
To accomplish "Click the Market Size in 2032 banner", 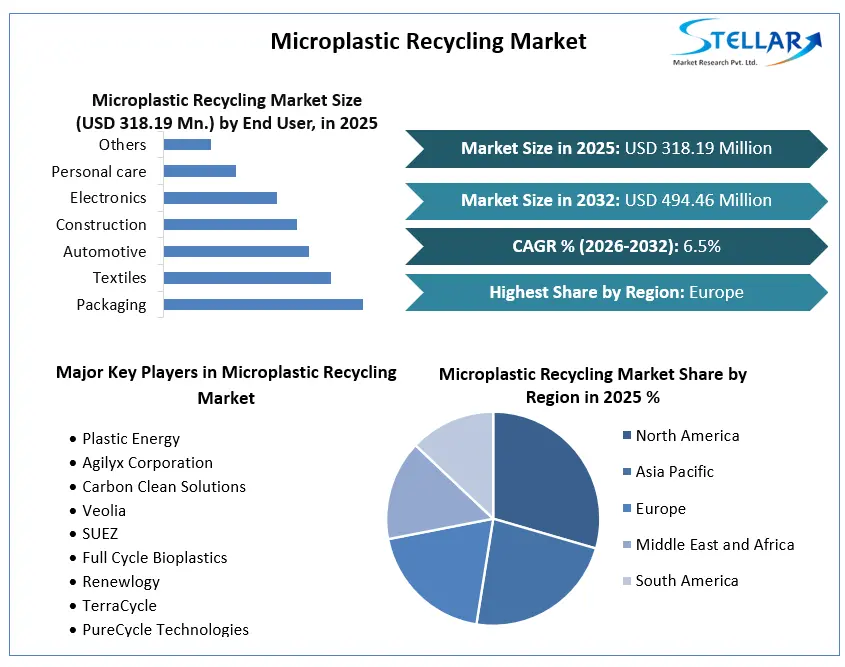I will click(x=617, y=200).
